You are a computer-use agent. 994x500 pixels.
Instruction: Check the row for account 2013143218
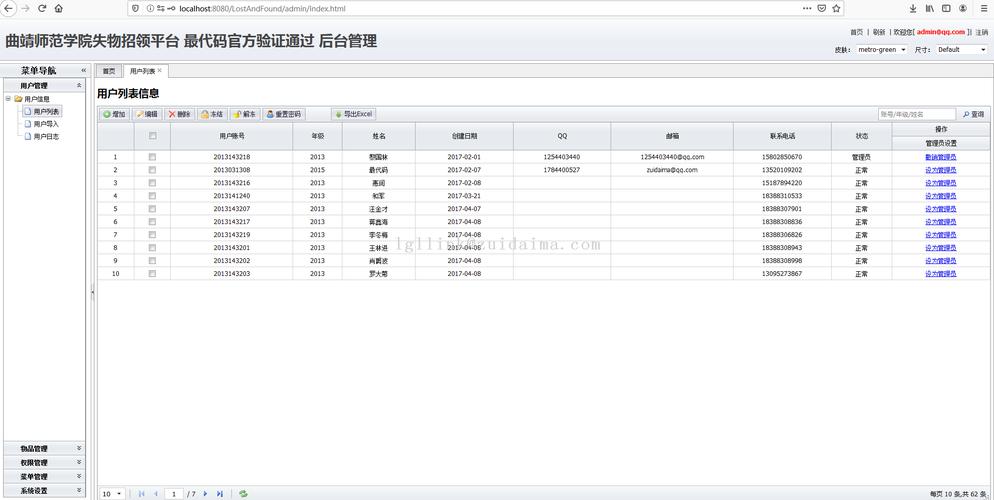click(152, 157)
